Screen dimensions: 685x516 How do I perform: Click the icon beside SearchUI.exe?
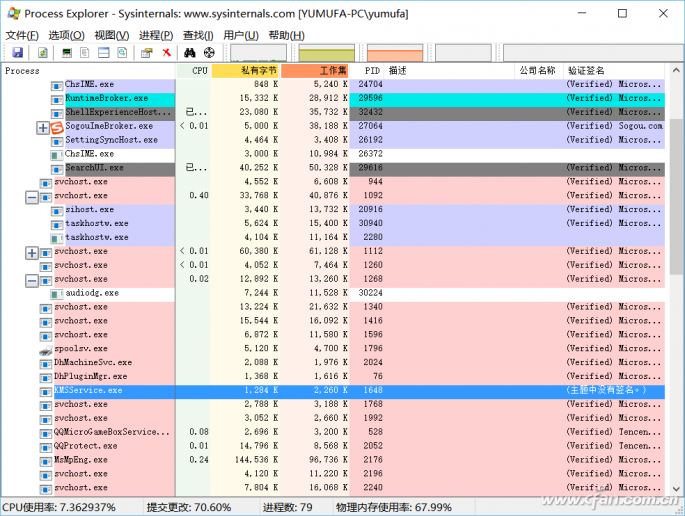click(x=57, y=169)
